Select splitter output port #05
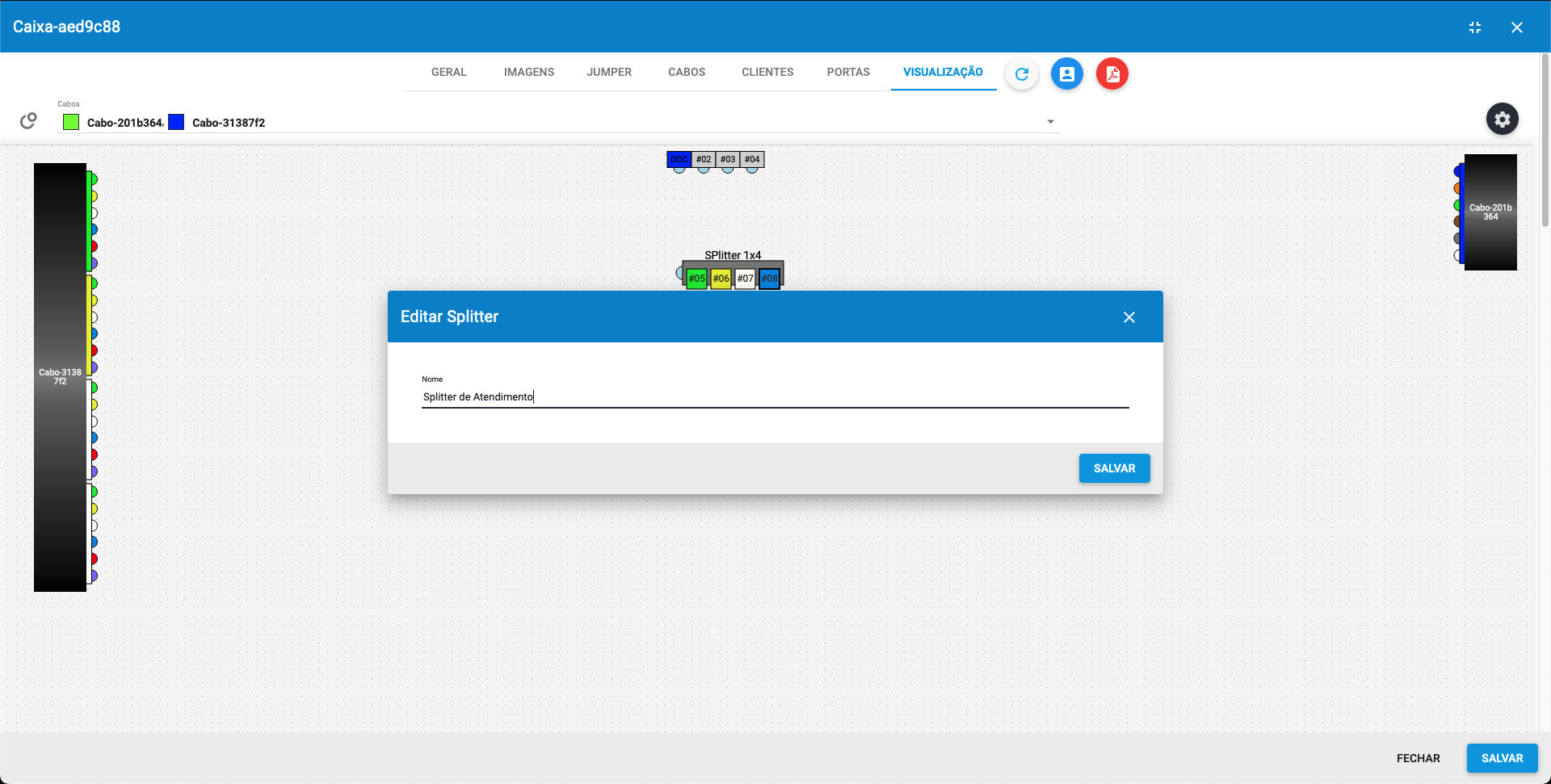Screen dimensions: 1551x784 coord(696,278)
